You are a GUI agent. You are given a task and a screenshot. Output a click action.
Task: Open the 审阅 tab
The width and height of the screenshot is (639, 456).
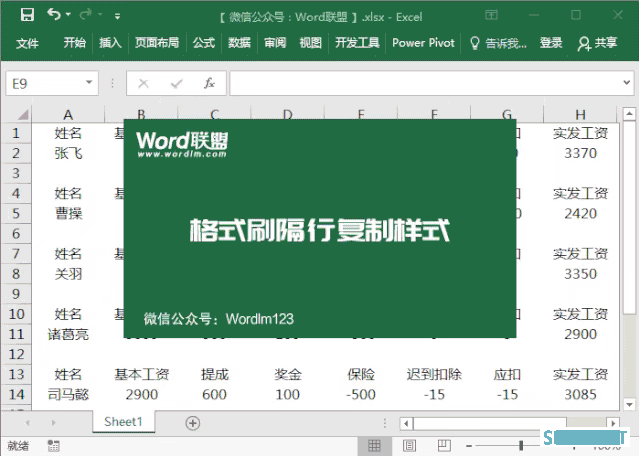click(275, 43)
